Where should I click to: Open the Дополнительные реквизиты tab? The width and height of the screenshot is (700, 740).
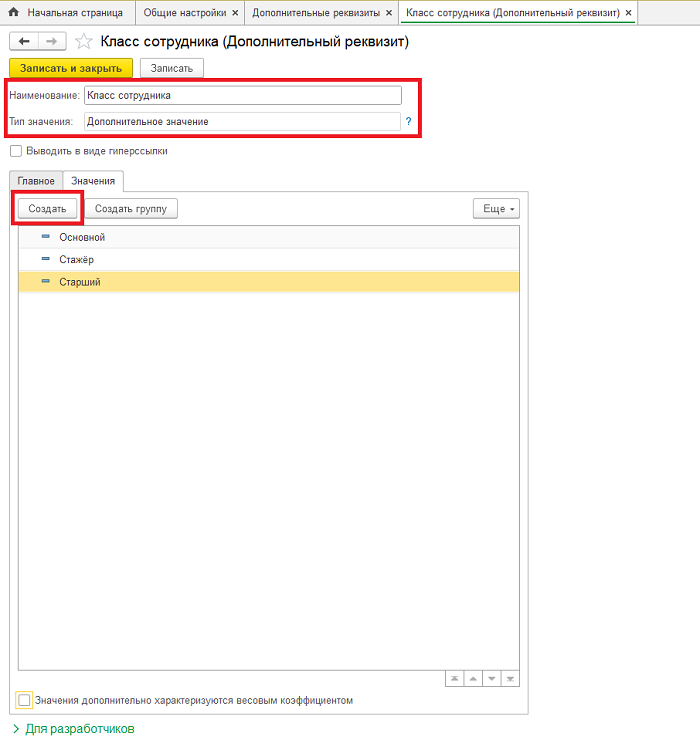point(315,13)
